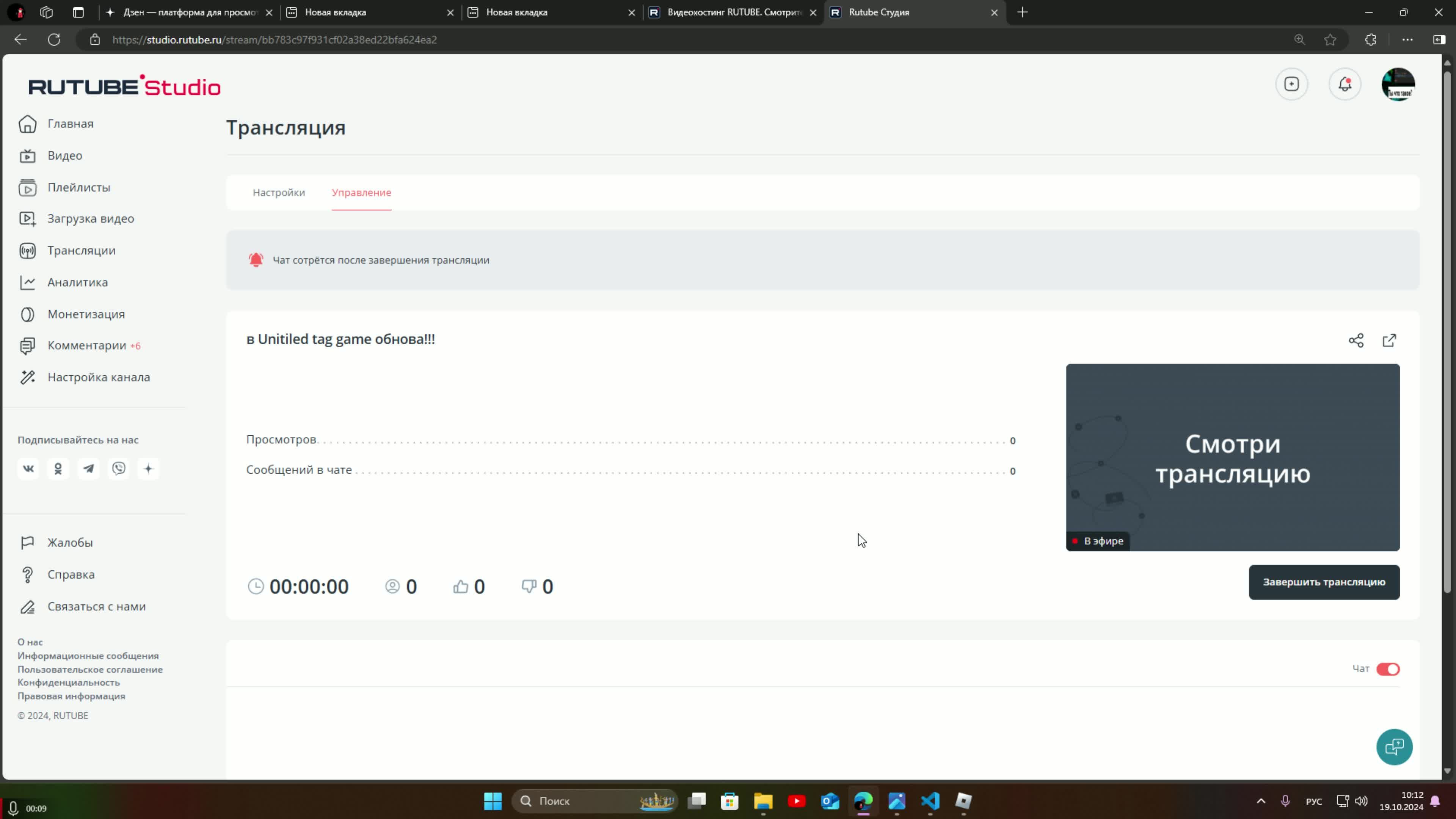Switch to the Настройки tab
The width and height of the screenshot is (1456, 819).
tap(279, 193)
